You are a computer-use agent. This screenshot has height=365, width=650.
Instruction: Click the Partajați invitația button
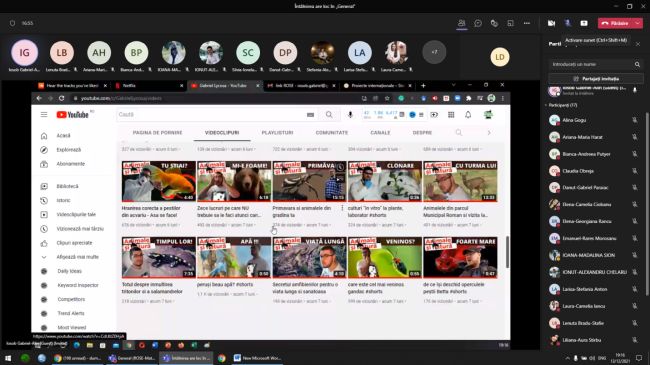(596, 78)
